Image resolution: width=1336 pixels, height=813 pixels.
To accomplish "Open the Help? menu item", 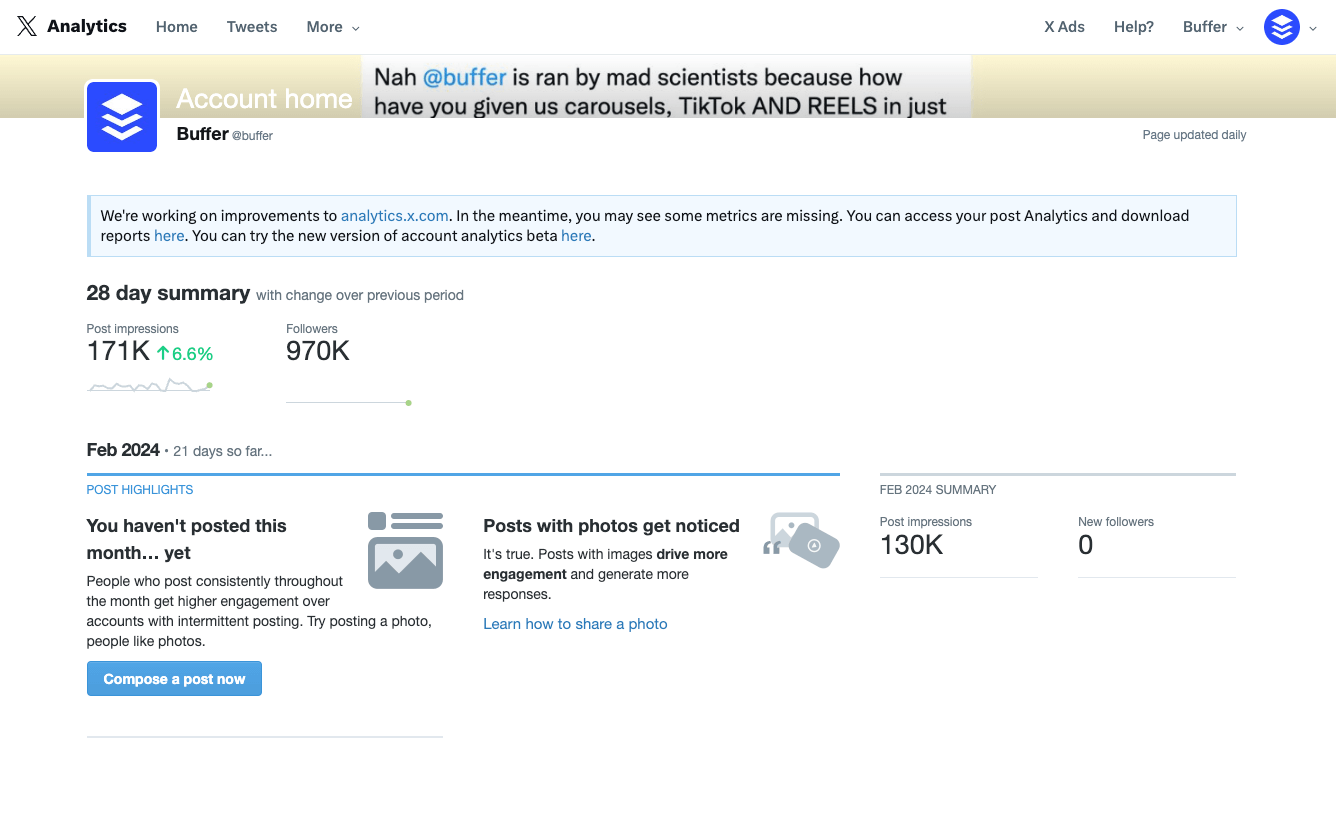I will point(1134,27).
